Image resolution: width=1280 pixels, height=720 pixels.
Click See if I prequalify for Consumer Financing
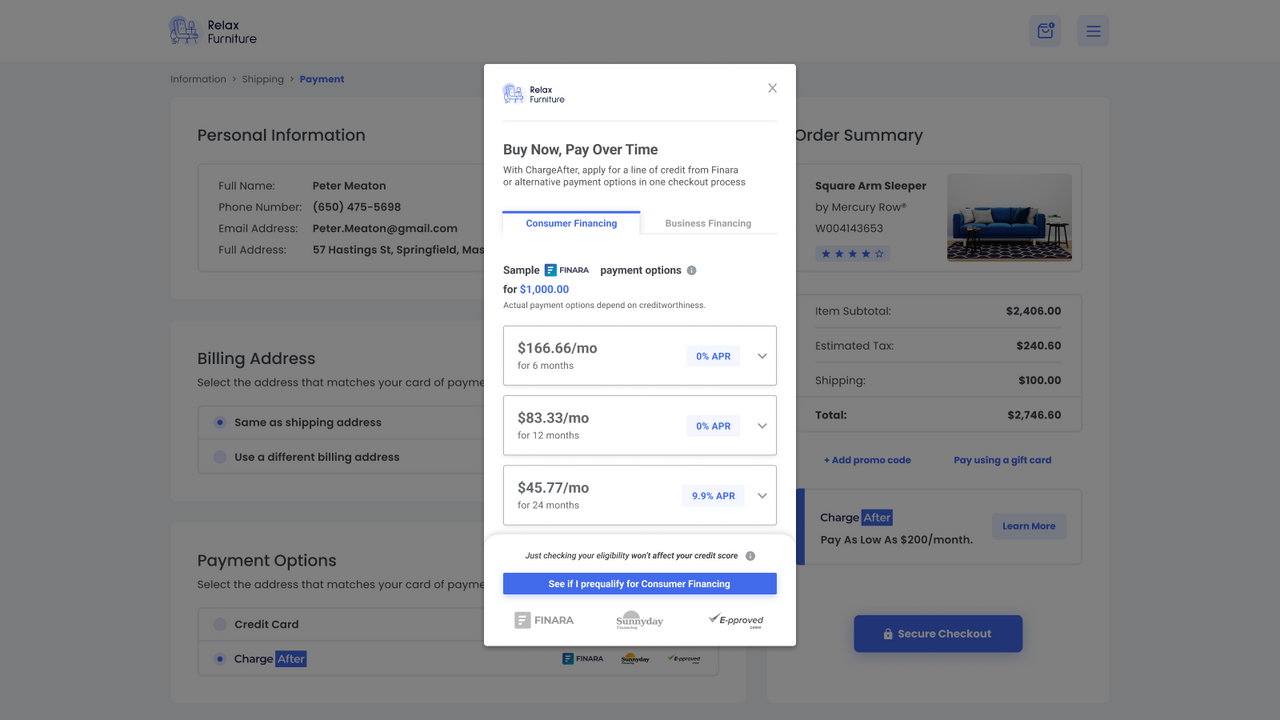pos(640,584)
